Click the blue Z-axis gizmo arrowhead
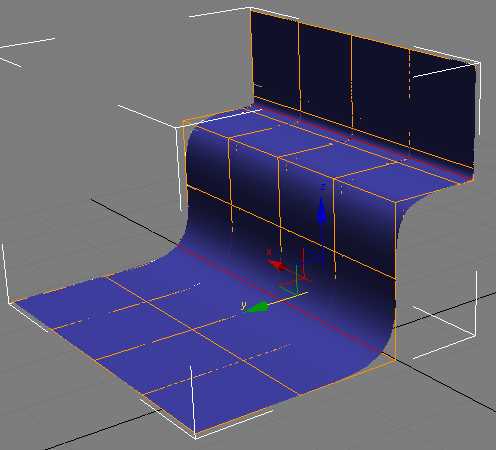This screenshot has width=496, height=450. [x=321, y=210]
